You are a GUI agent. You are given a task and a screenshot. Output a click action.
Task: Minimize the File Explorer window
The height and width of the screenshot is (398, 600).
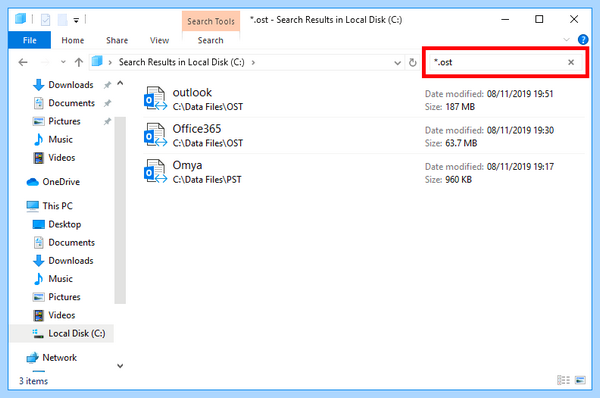(x=505, y=19)
